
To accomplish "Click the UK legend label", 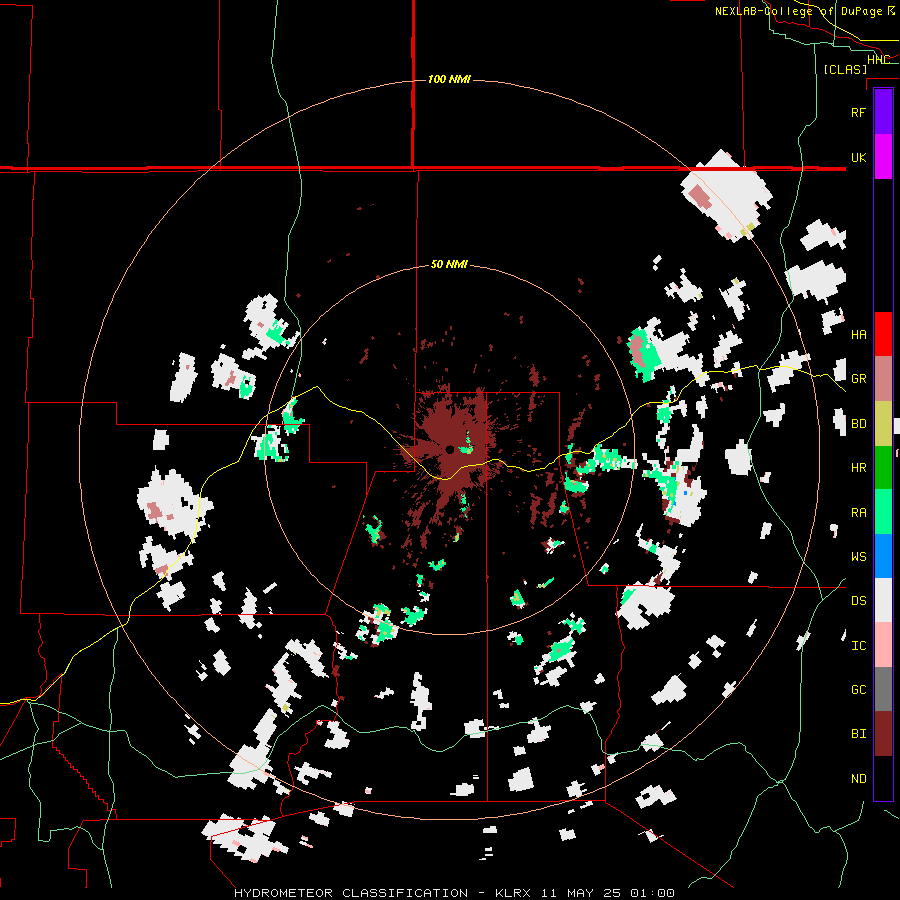I will tap(858, 157).
